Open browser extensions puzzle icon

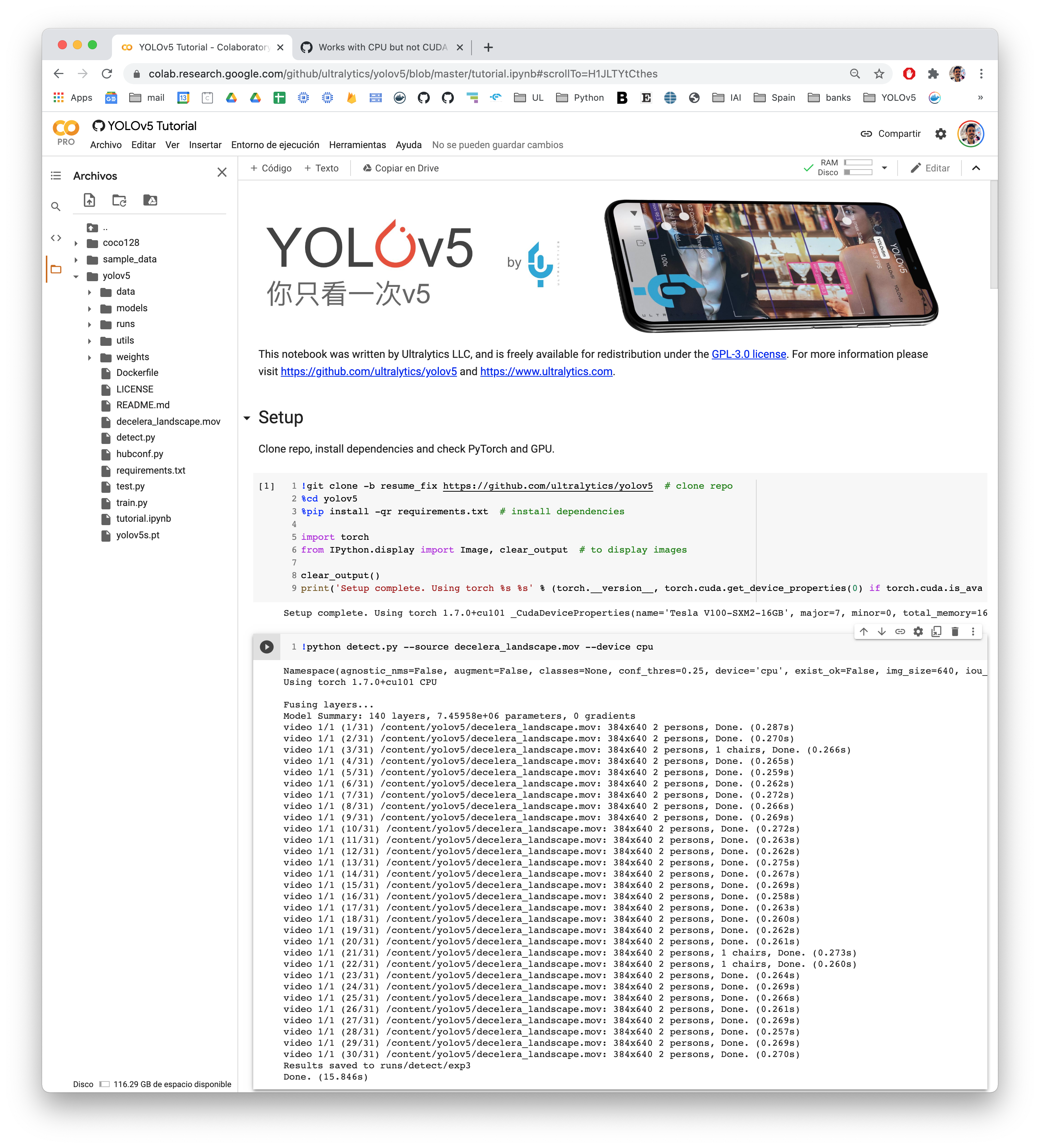click(x=933, y=73)
